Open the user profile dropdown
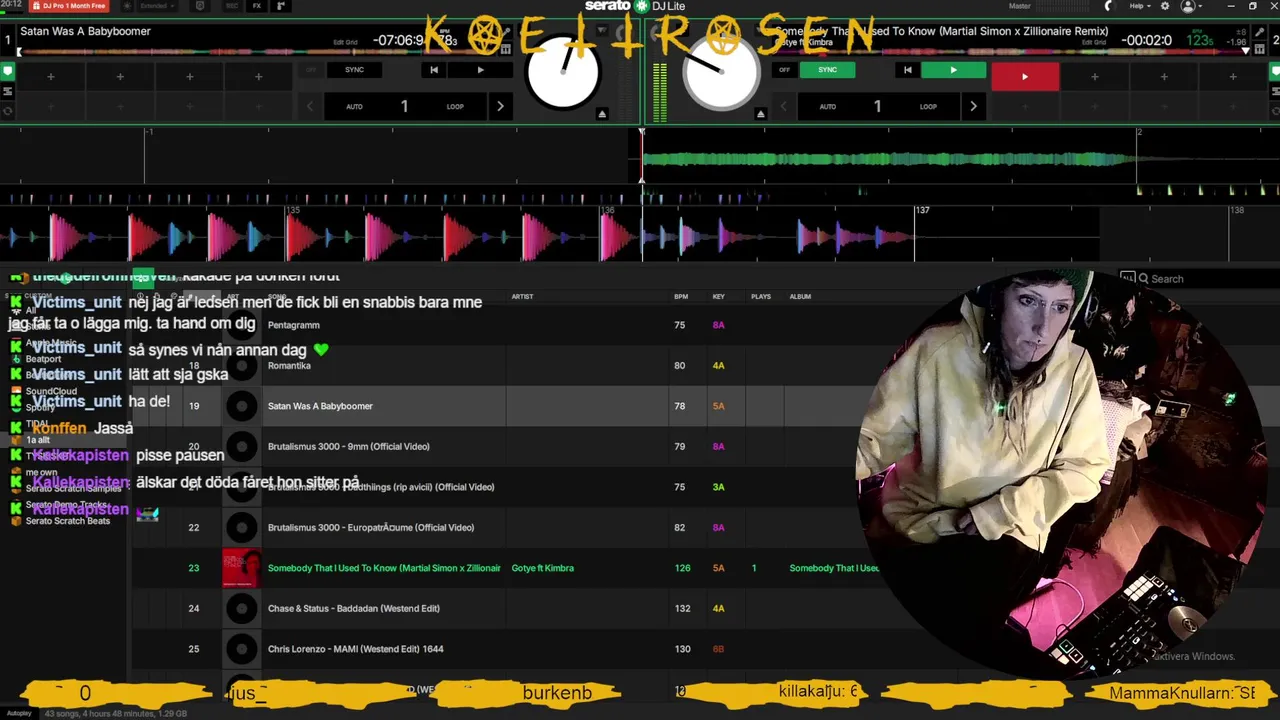Viewport: 1280px width, 720px height. pos(1191,6)
